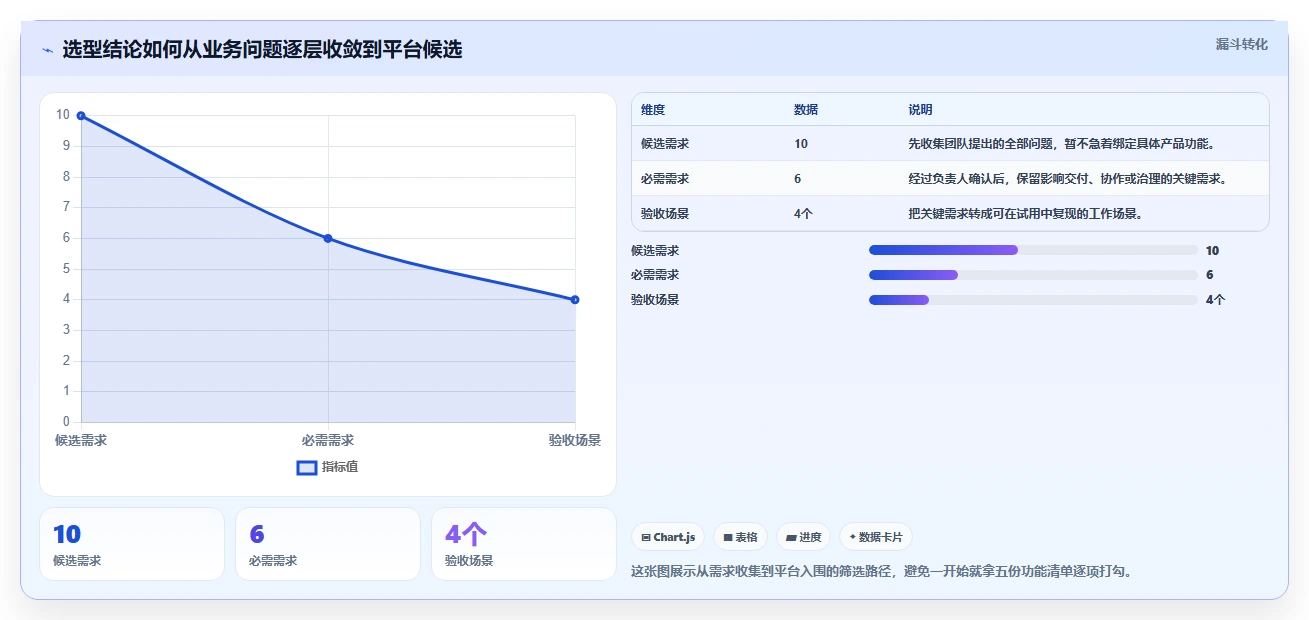Click table value 10 in 数据 column
The width and height of the screenshot is (1309, 620).
(x=801, y=144)
